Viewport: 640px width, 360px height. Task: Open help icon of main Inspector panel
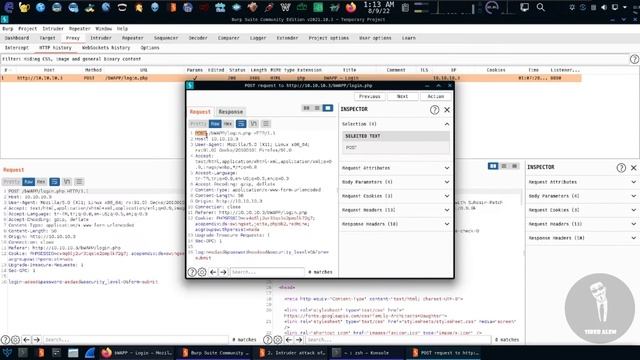coord(621,168)
